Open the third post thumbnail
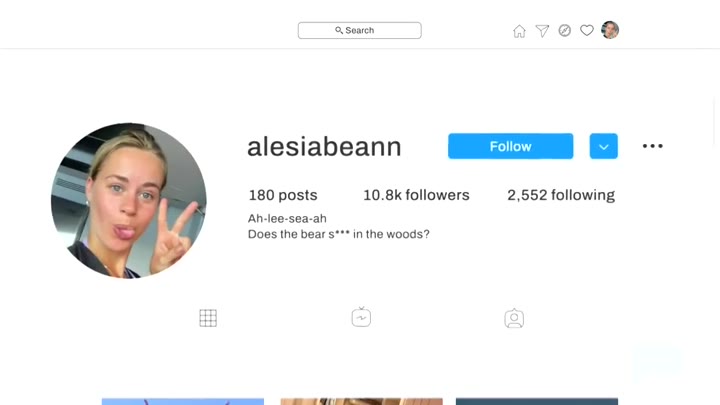The width and height of the screenshot is (720, 405). pos(537,402)
